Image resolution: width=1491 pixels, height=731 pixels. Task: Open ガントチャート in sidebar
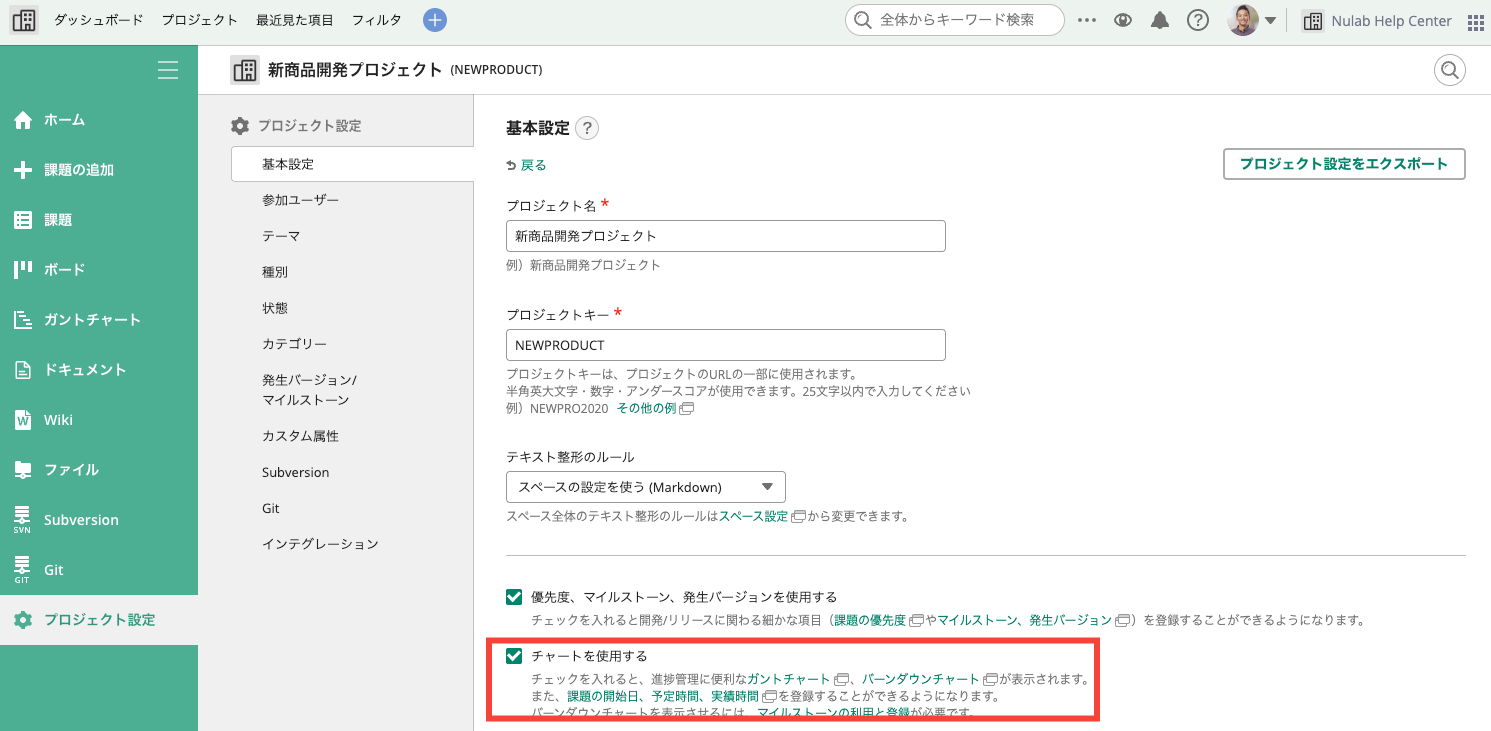click(x=99, y=320)
